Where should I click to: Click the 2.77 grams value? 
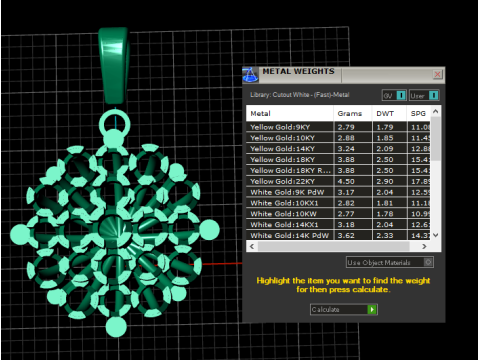coord(346,214)
